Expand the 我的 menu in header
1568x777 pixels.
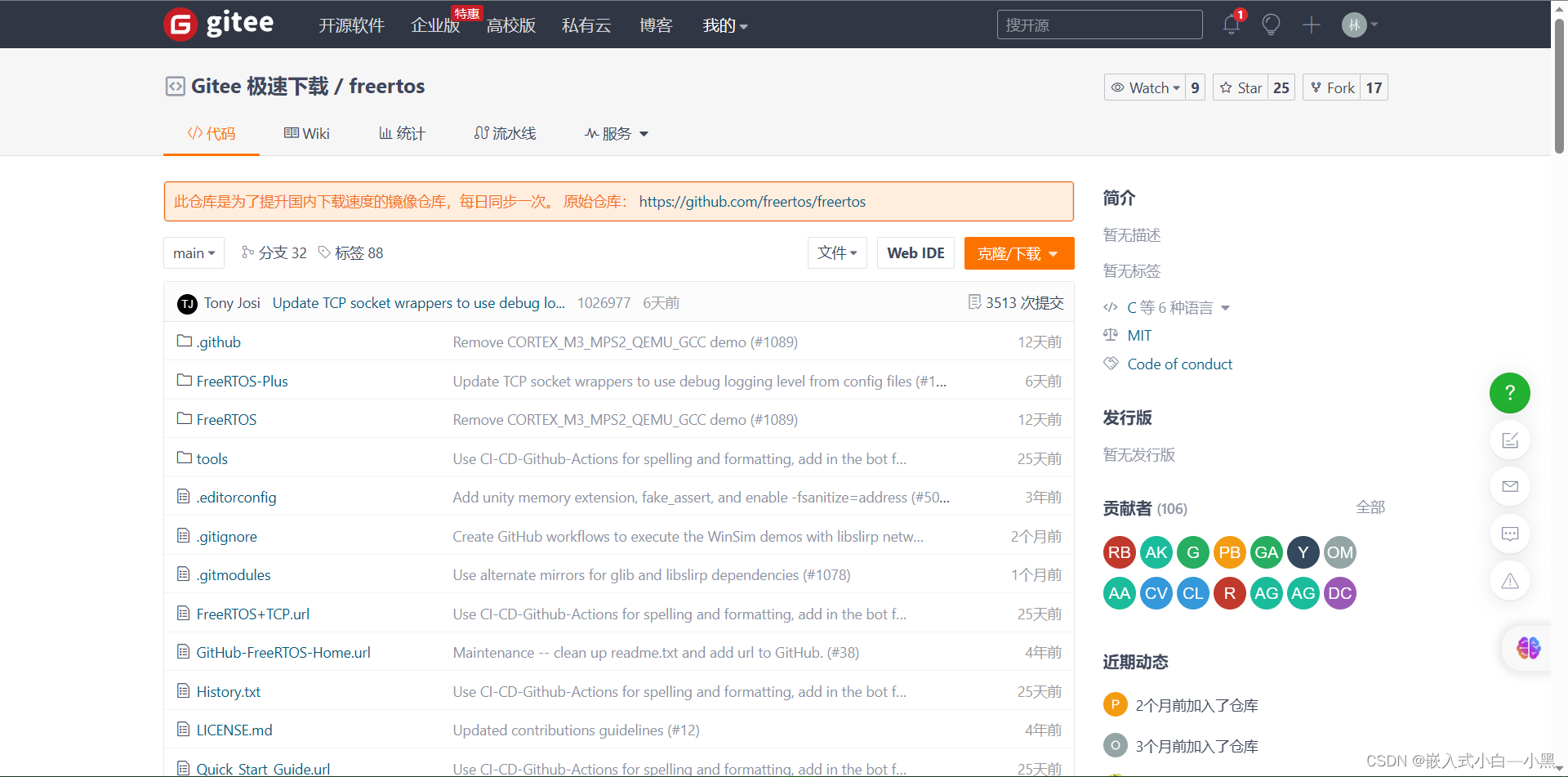tap(725, 25)
